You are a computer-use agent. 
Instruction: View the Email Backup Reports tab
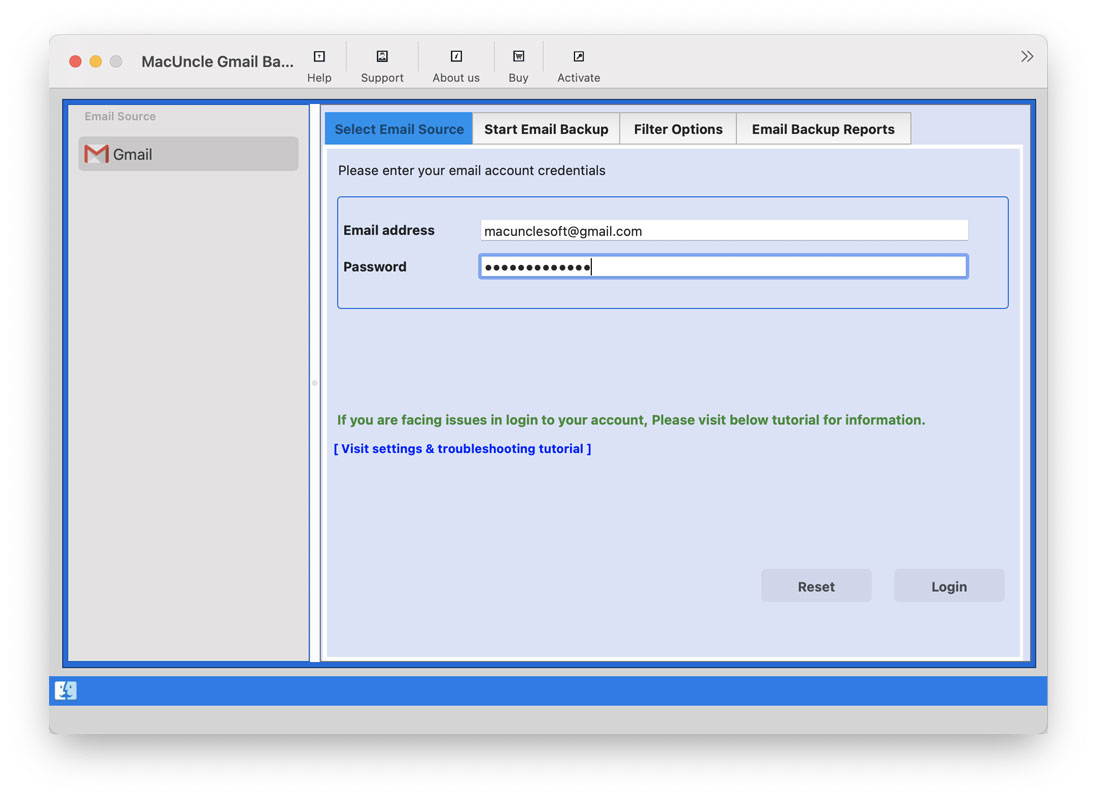(823, 128)
